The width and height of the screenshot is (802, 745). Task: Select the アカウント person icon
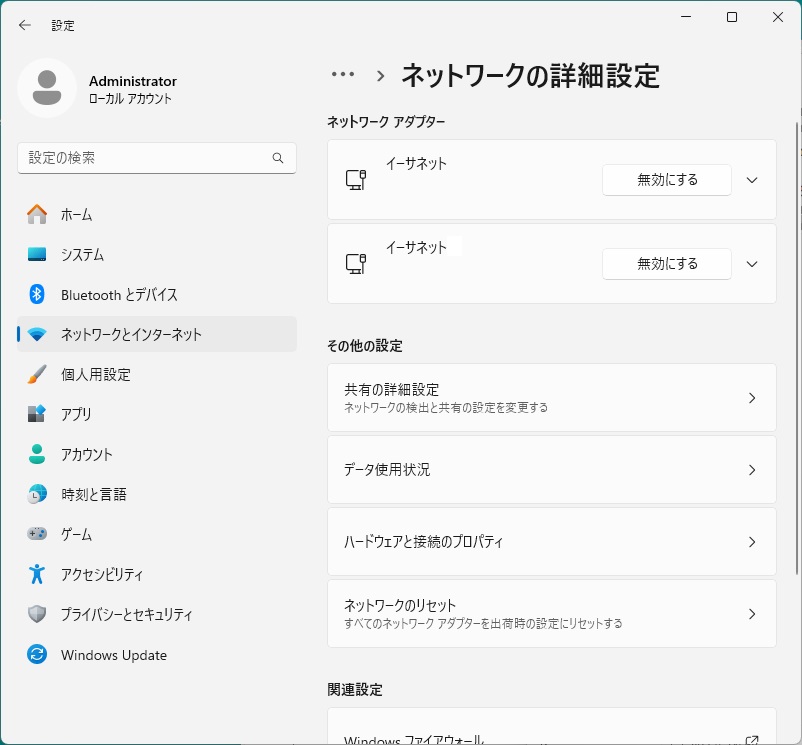[x=37, y=454]
